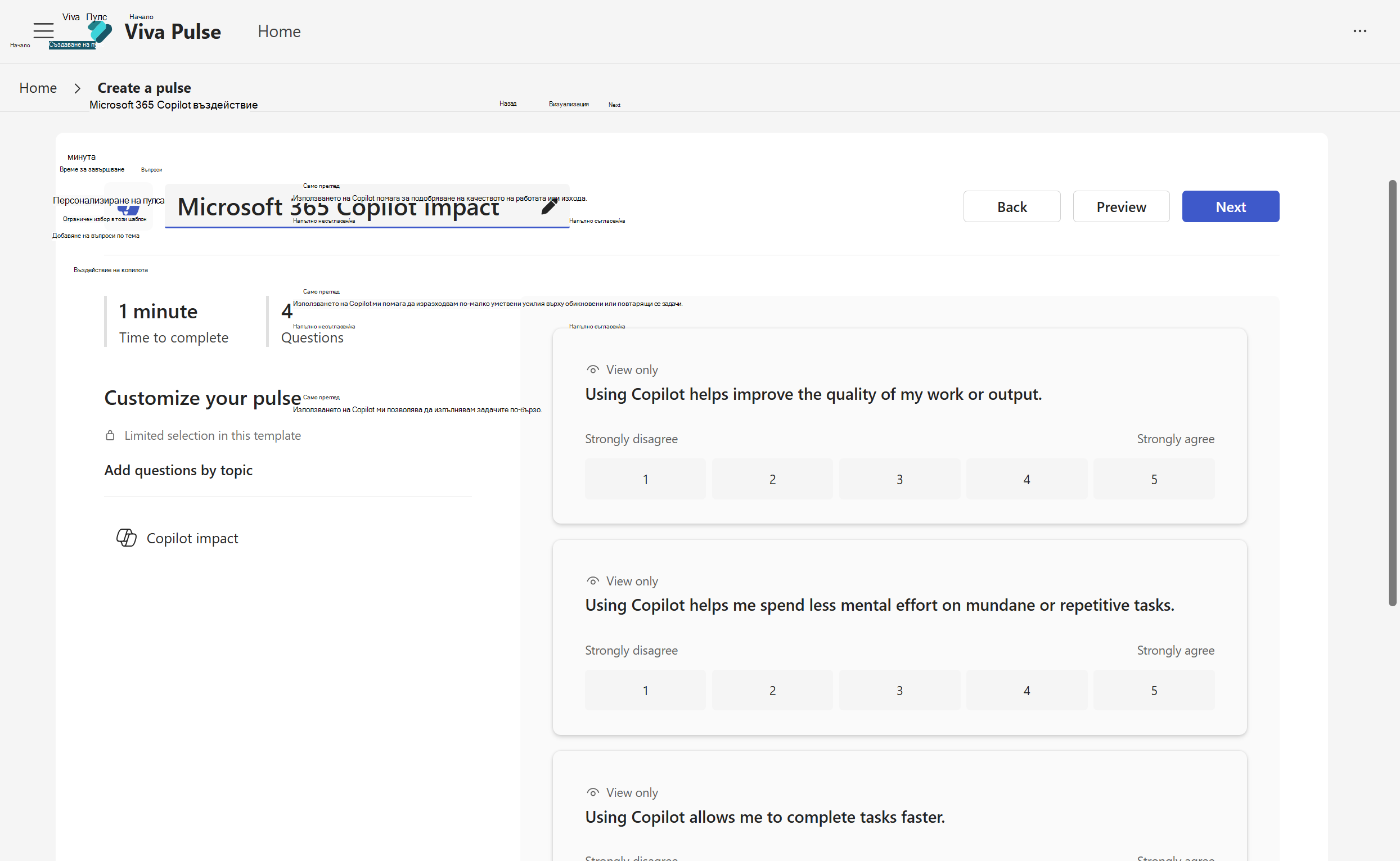
Task: Click the pencil edit title icon
Action: click(x=549, y=206)
